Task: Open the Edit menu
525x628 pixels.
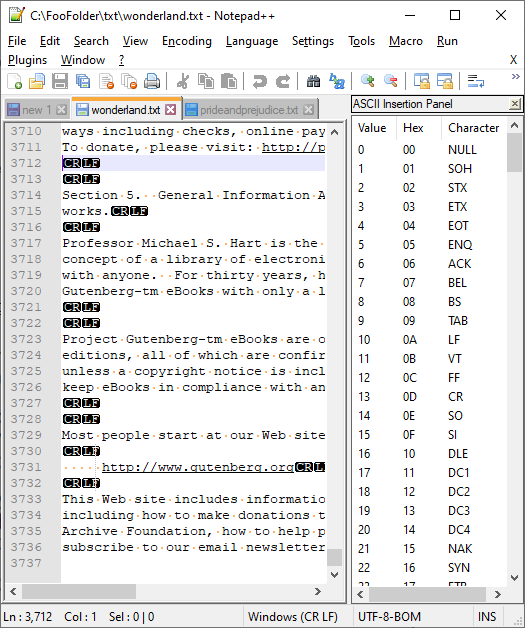Action: 50,41
